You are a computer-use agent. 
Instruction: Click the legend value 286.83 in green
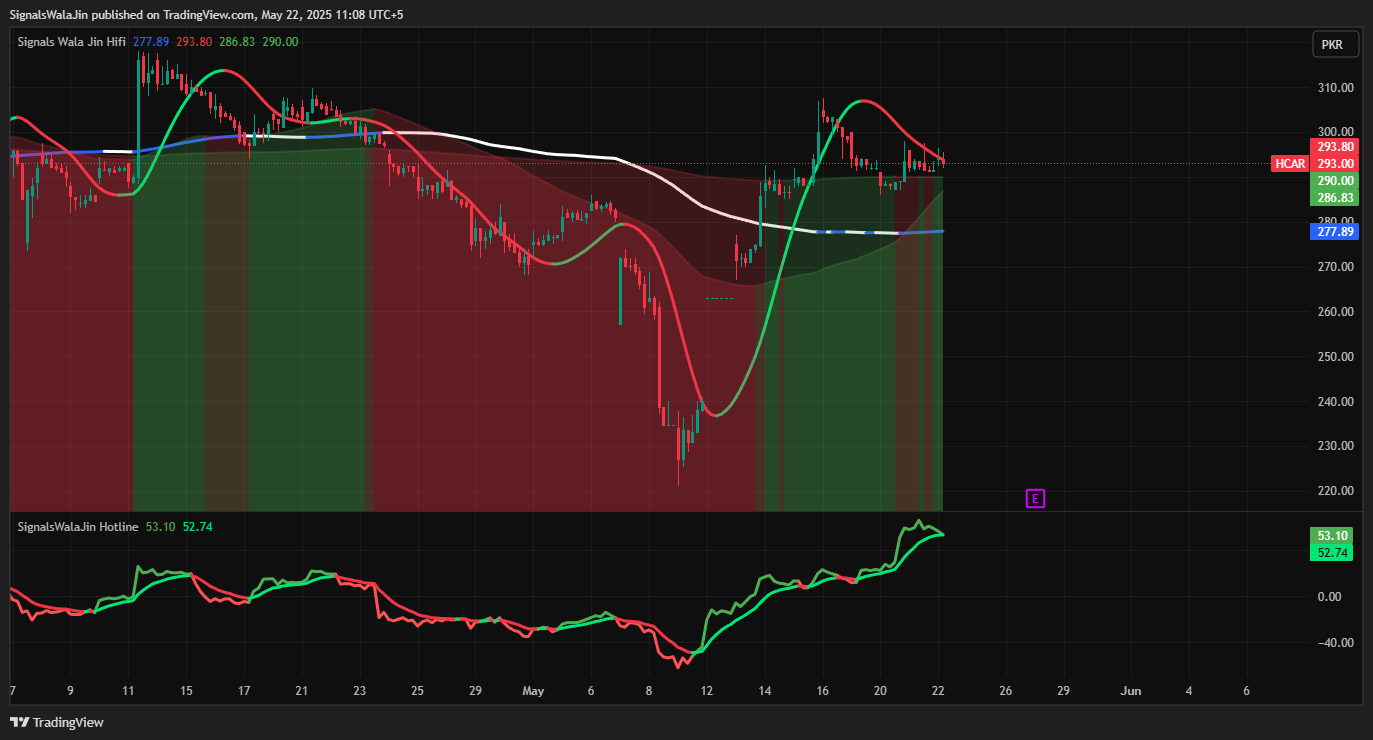click(x=237, y=42)
